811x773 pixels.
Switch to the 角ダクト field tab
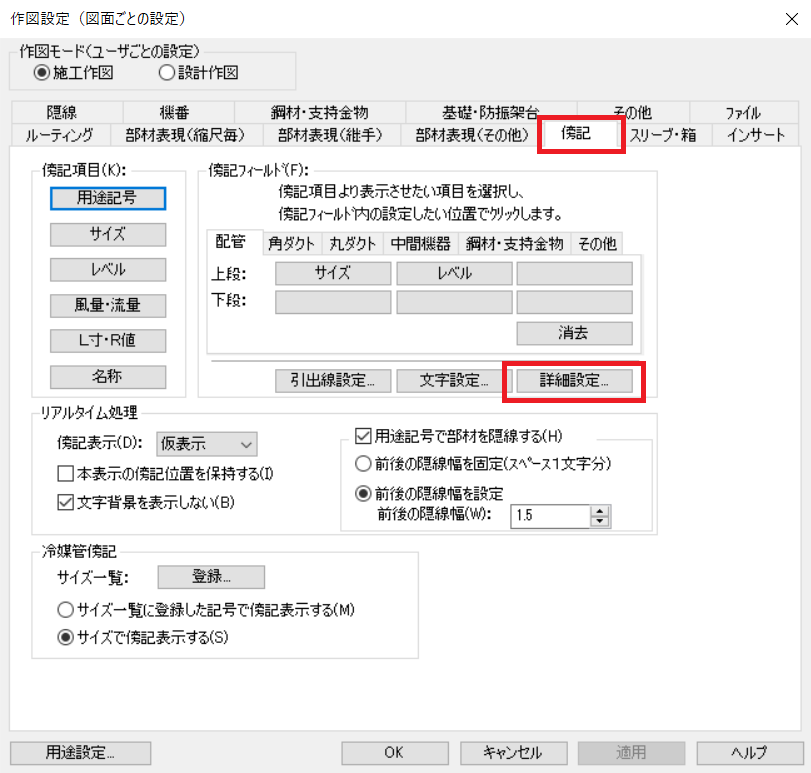coord(291,243)
